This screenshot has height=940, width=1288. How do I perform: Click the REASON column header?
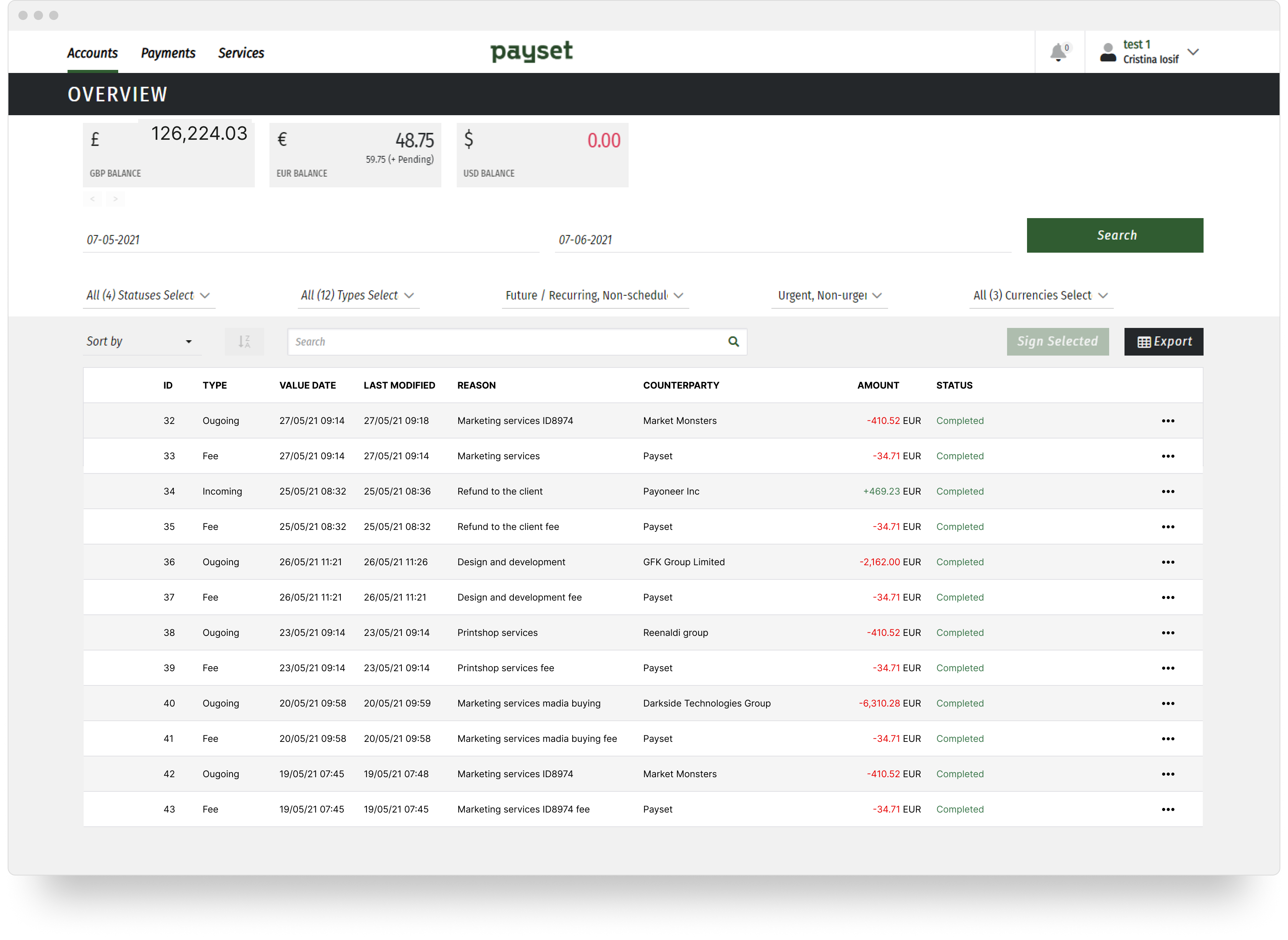click(476, 385)
